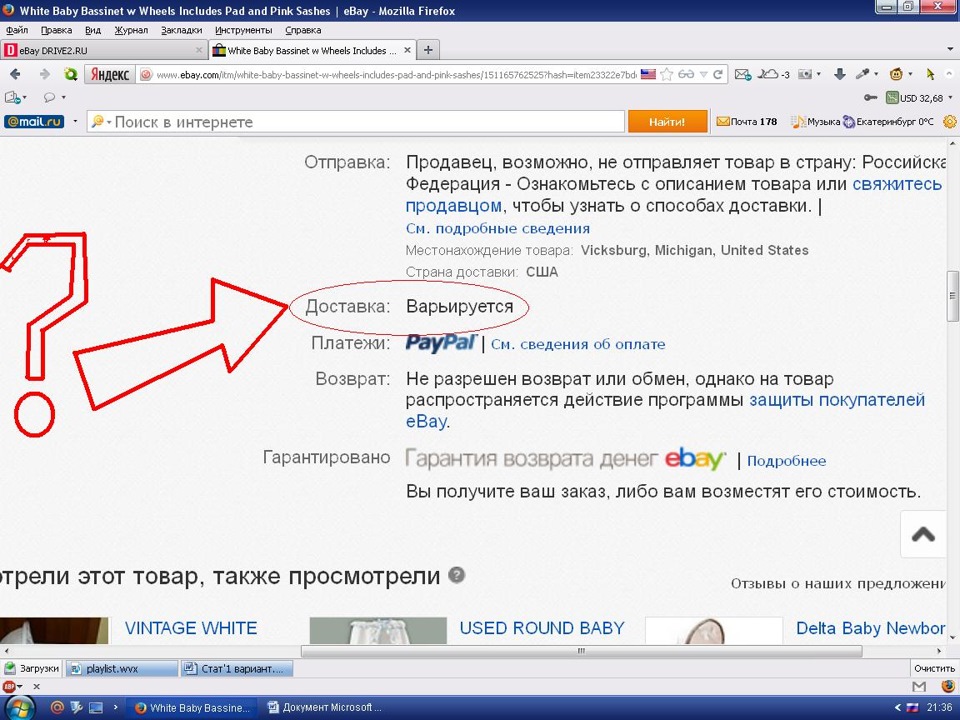Switch to Документ Microsoft taskbar window
This screenshot has width=960, height=720.
point(326,708)
